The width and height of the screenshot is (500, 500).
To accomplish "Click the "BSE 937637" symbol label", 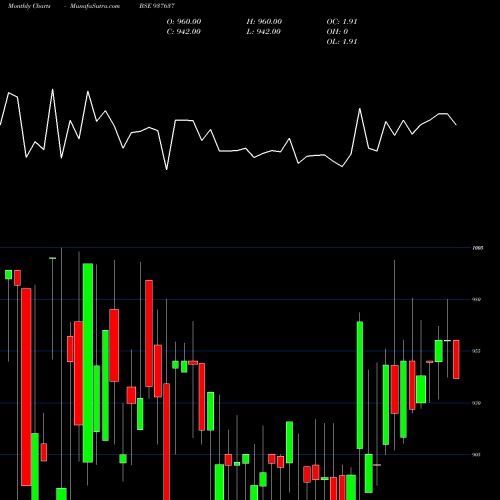I will [157, 6].
